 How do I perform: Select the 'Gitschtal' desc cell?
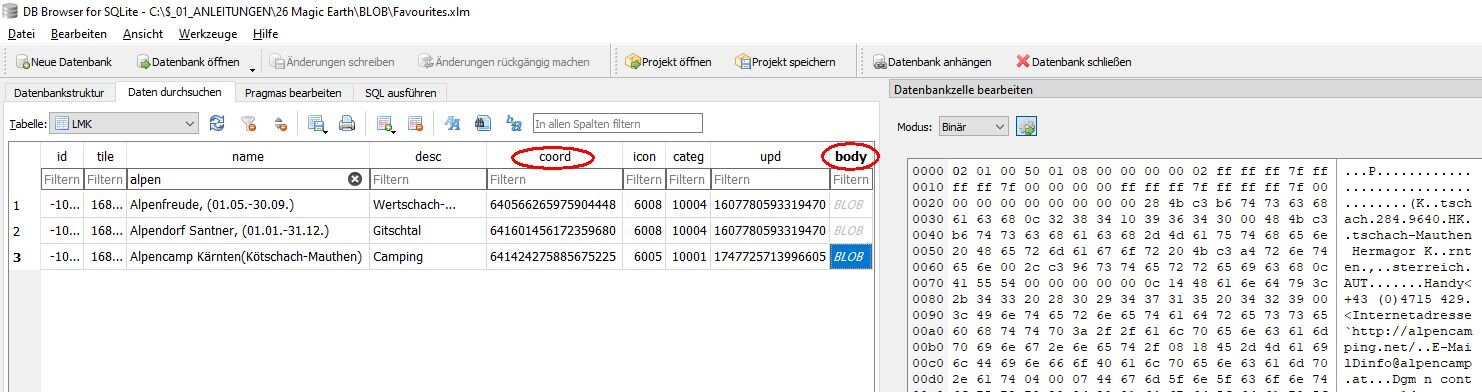tap(427, 231)
